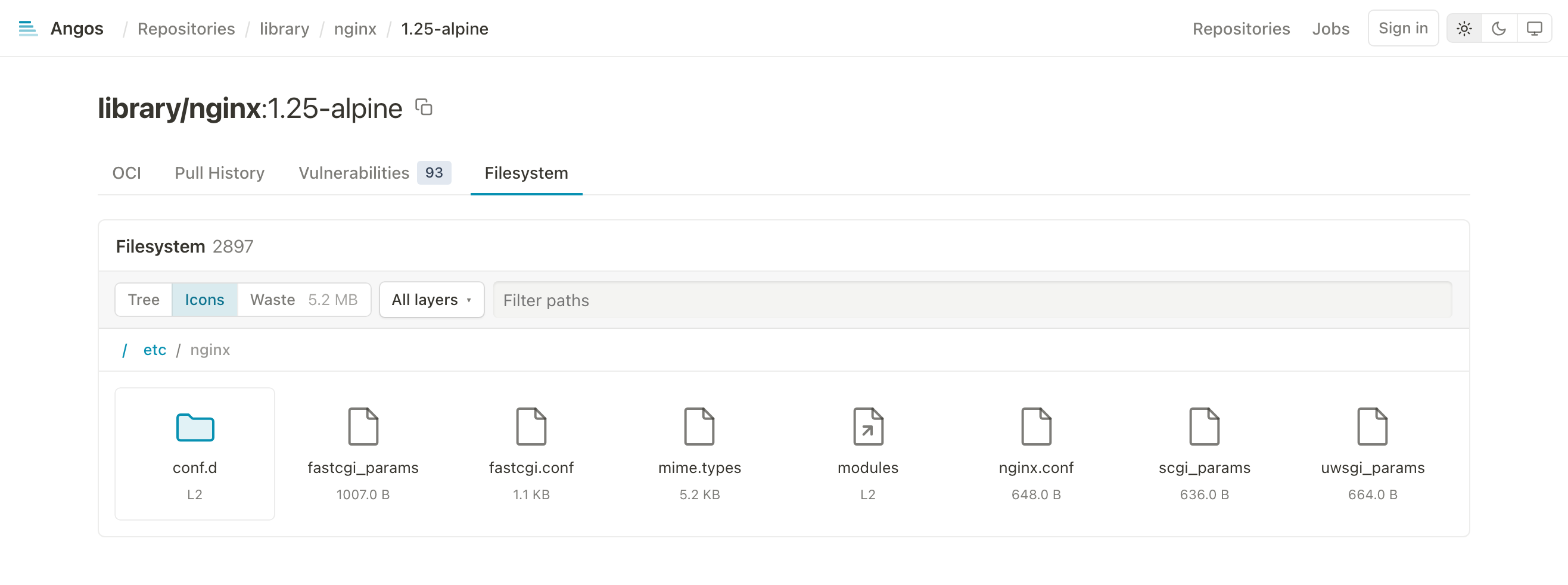The width and height of the screenshot is (1568, 585).
Task: Open Jobs in top navigation
Action: tap(1331, 29)
